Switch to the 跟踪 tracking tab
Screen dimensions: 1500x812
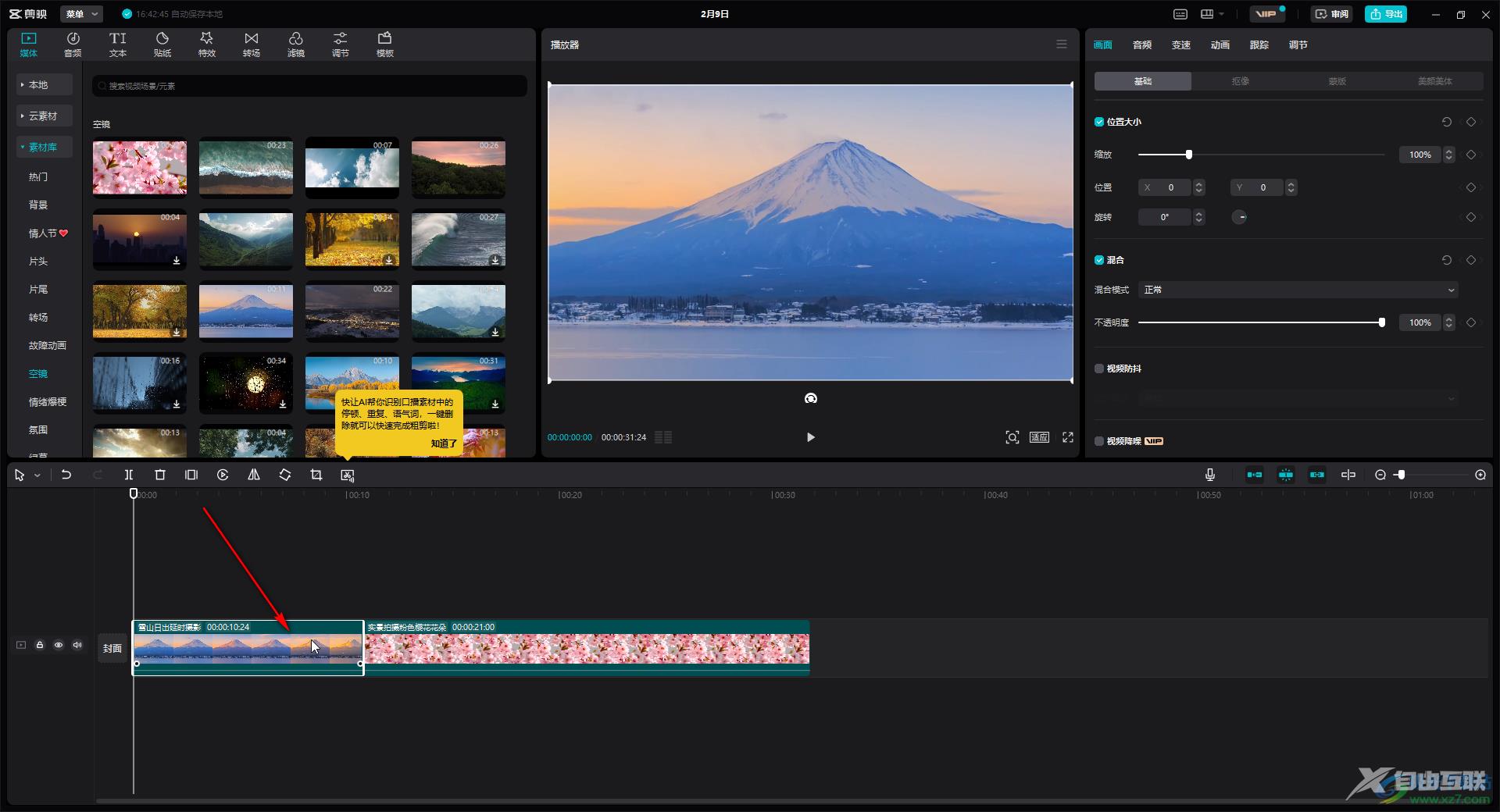(1259, 45)
